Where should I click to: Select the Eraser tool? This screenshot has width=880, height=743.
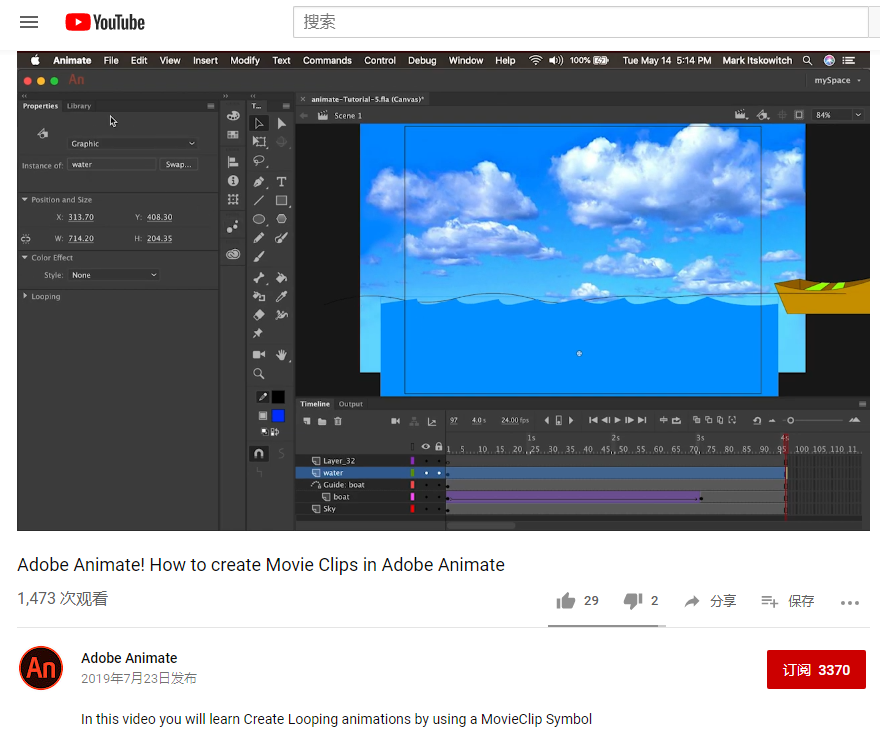[259, 315]
